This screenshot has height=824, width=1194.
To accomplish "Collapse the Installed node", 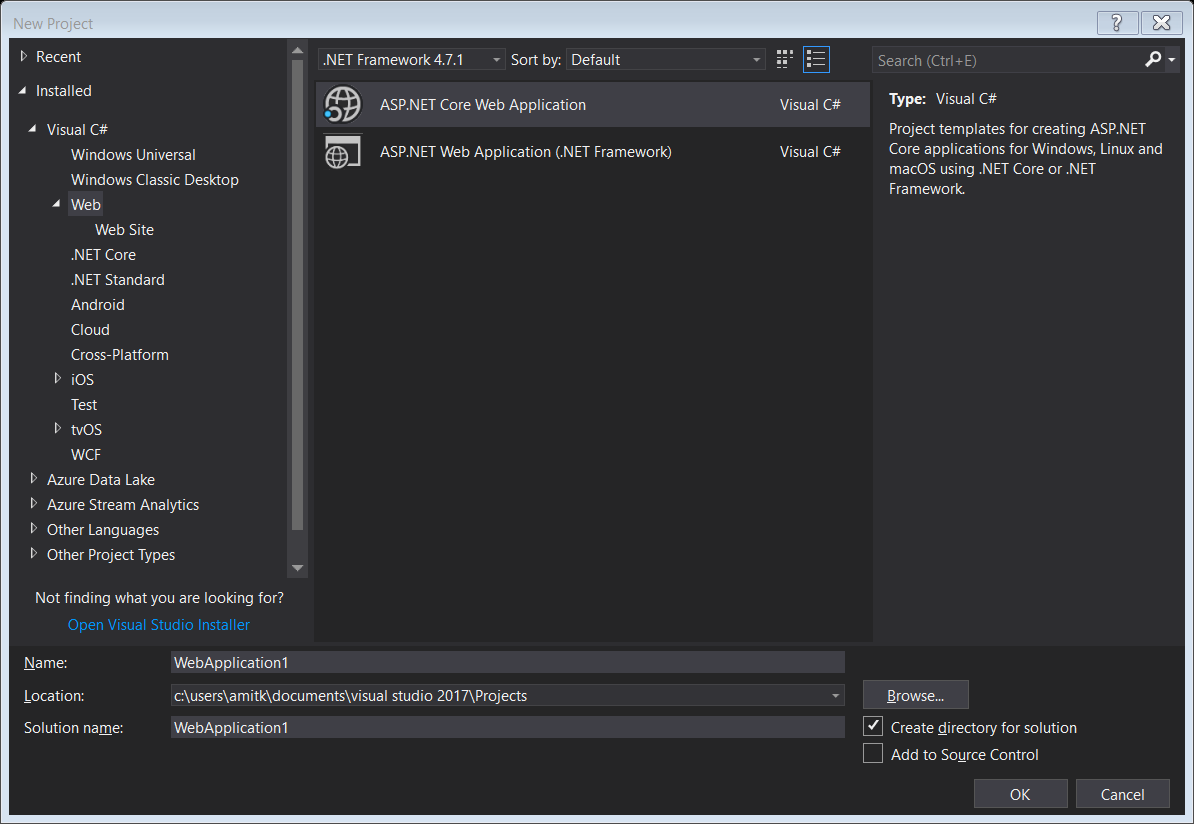I will pos(23,91).
